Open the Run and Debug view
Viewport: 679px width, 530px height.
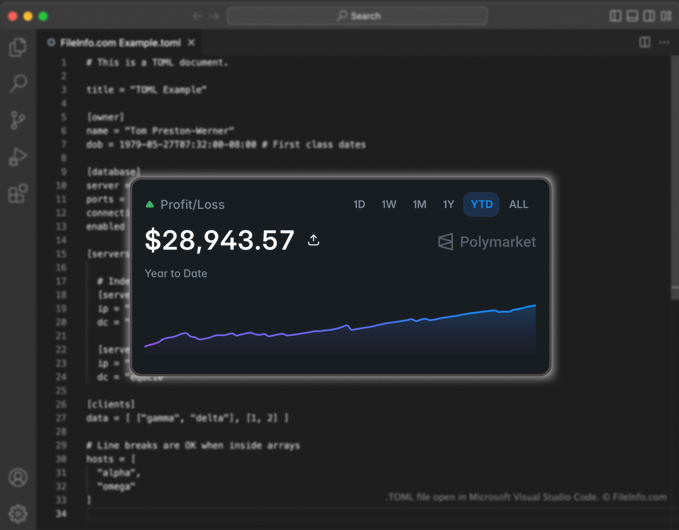tap(18, 157)
